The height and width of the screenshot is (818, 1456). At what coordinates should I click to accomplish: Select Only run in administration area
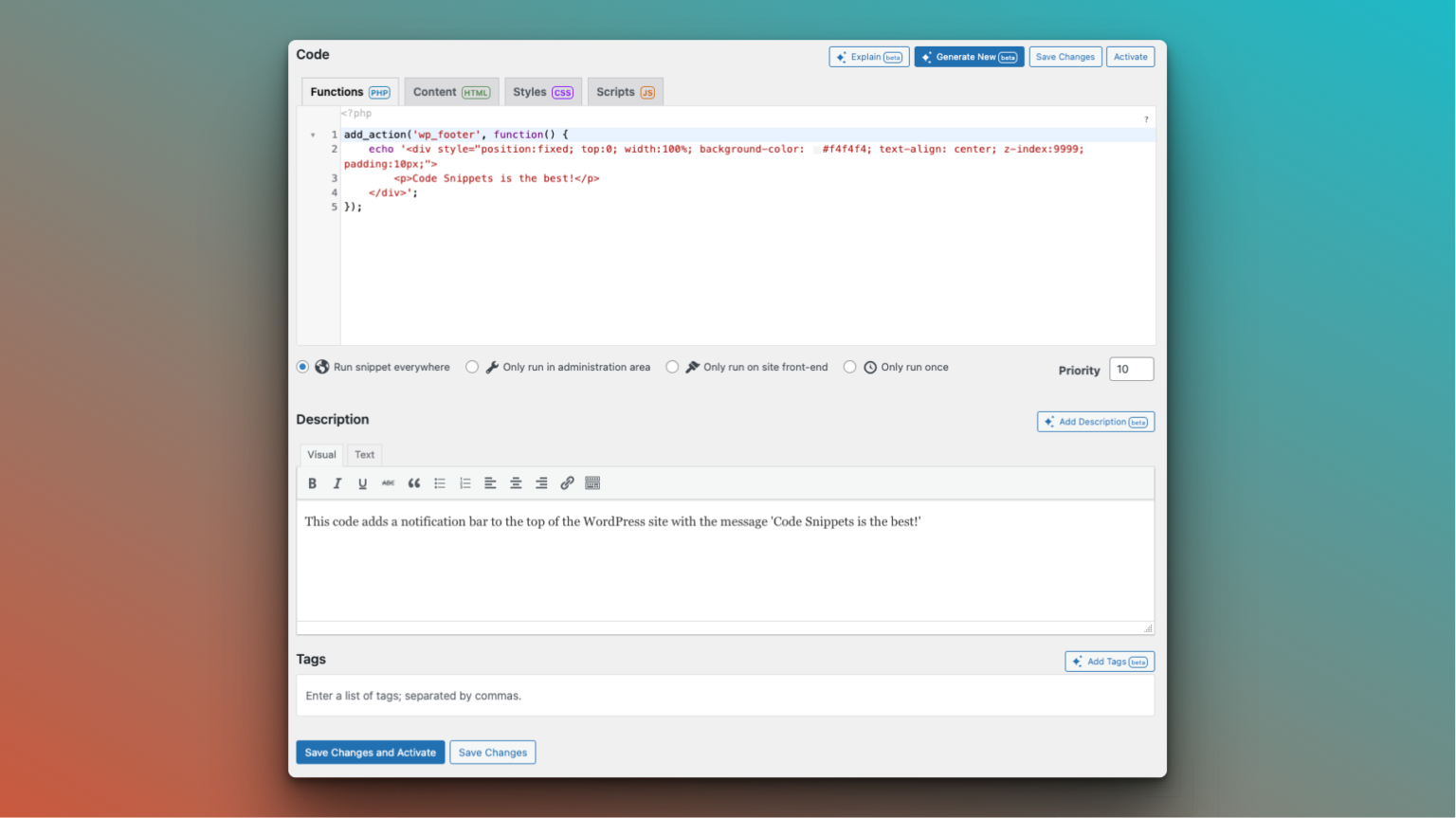tap(472, 367)
